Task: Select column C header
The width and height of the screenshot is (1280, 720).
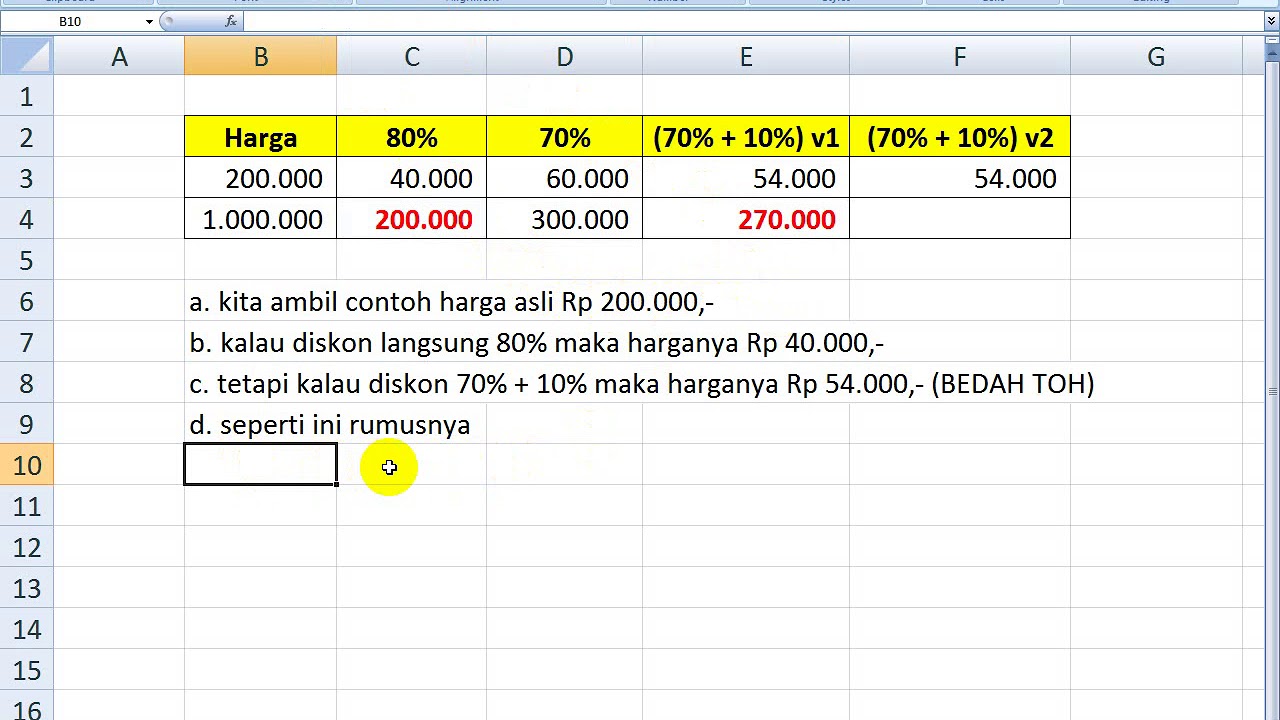Action: 411,57
